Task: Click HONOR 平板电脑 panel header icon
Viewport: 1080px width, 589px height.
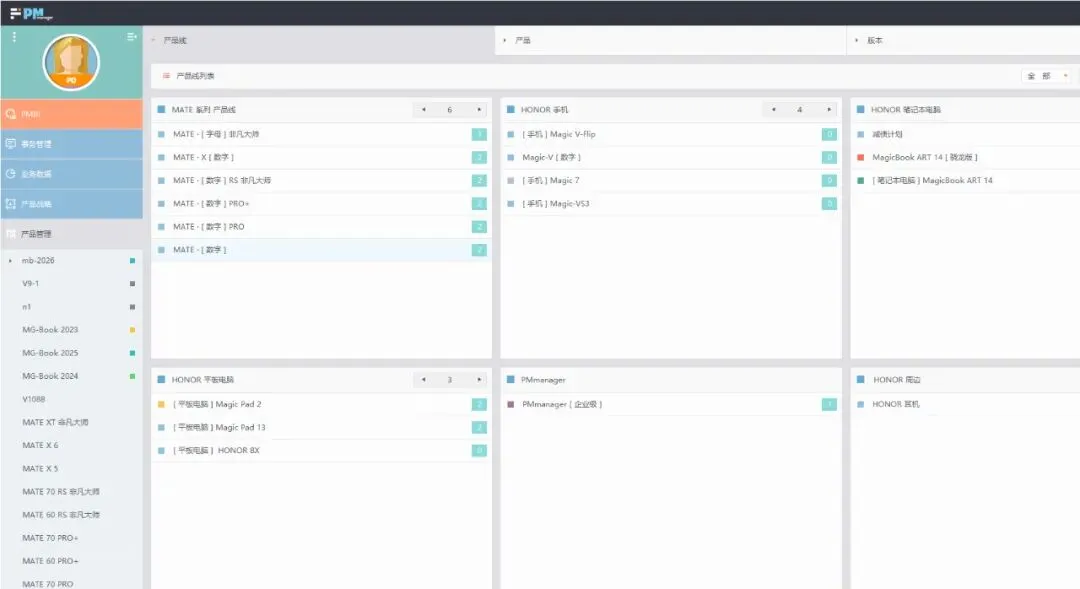Action: (x=161, y=380)
